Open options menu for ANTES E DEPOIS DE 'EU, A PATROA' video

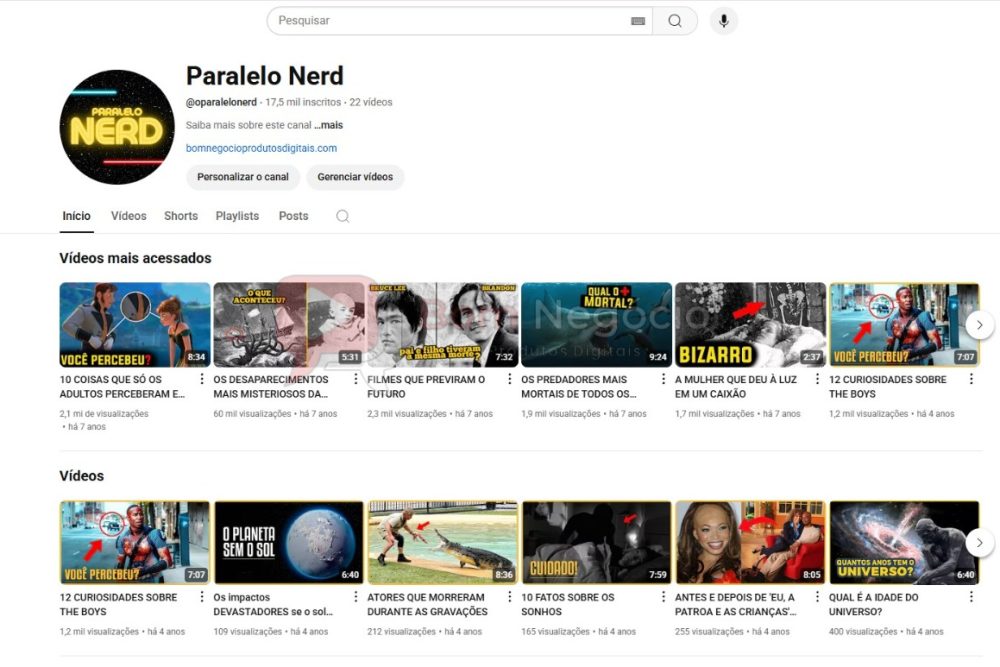coord(818,597)
